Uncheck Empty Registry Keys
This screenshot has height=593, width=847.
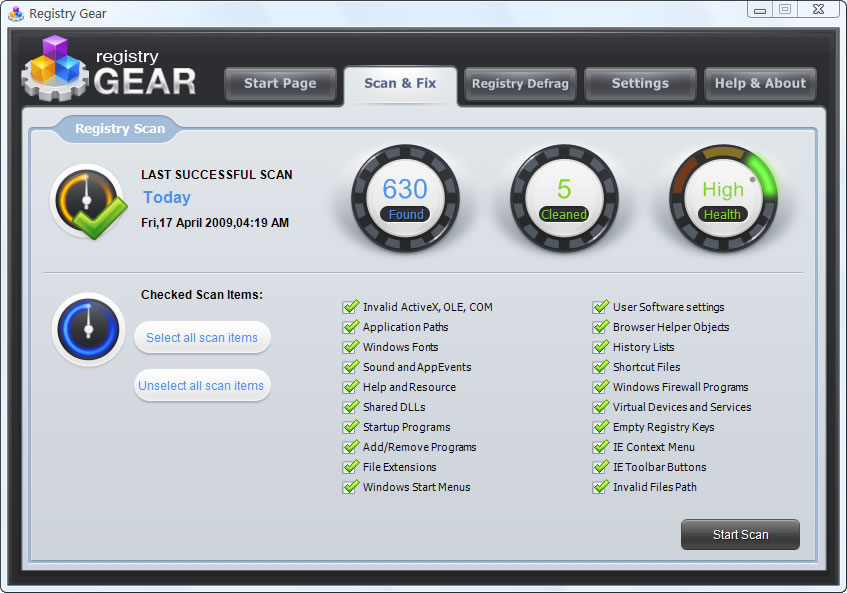click(601, 427)
